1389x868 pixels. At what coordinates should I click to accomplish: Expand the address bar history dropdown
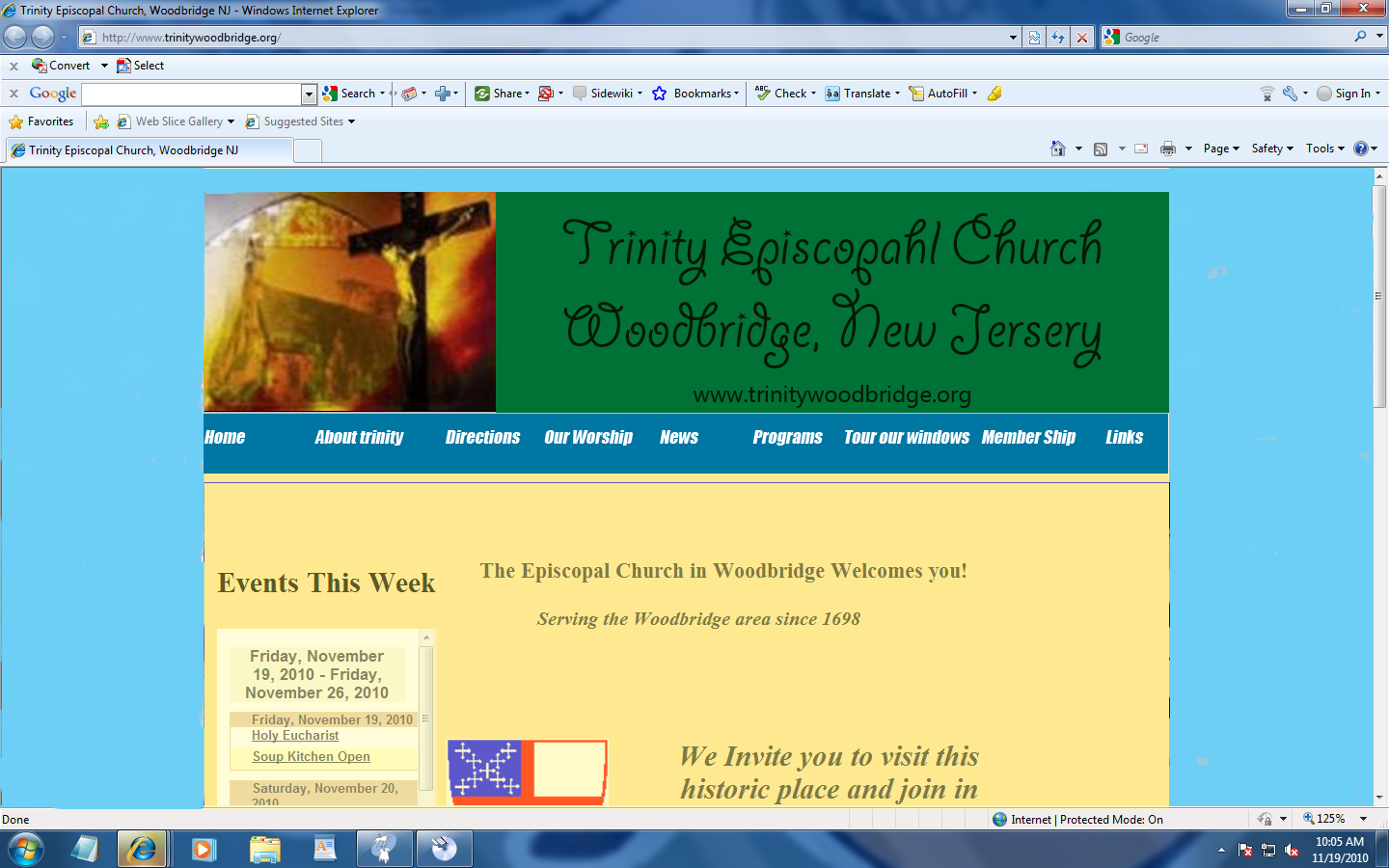pyautogui.click(x=1013, y=38)
